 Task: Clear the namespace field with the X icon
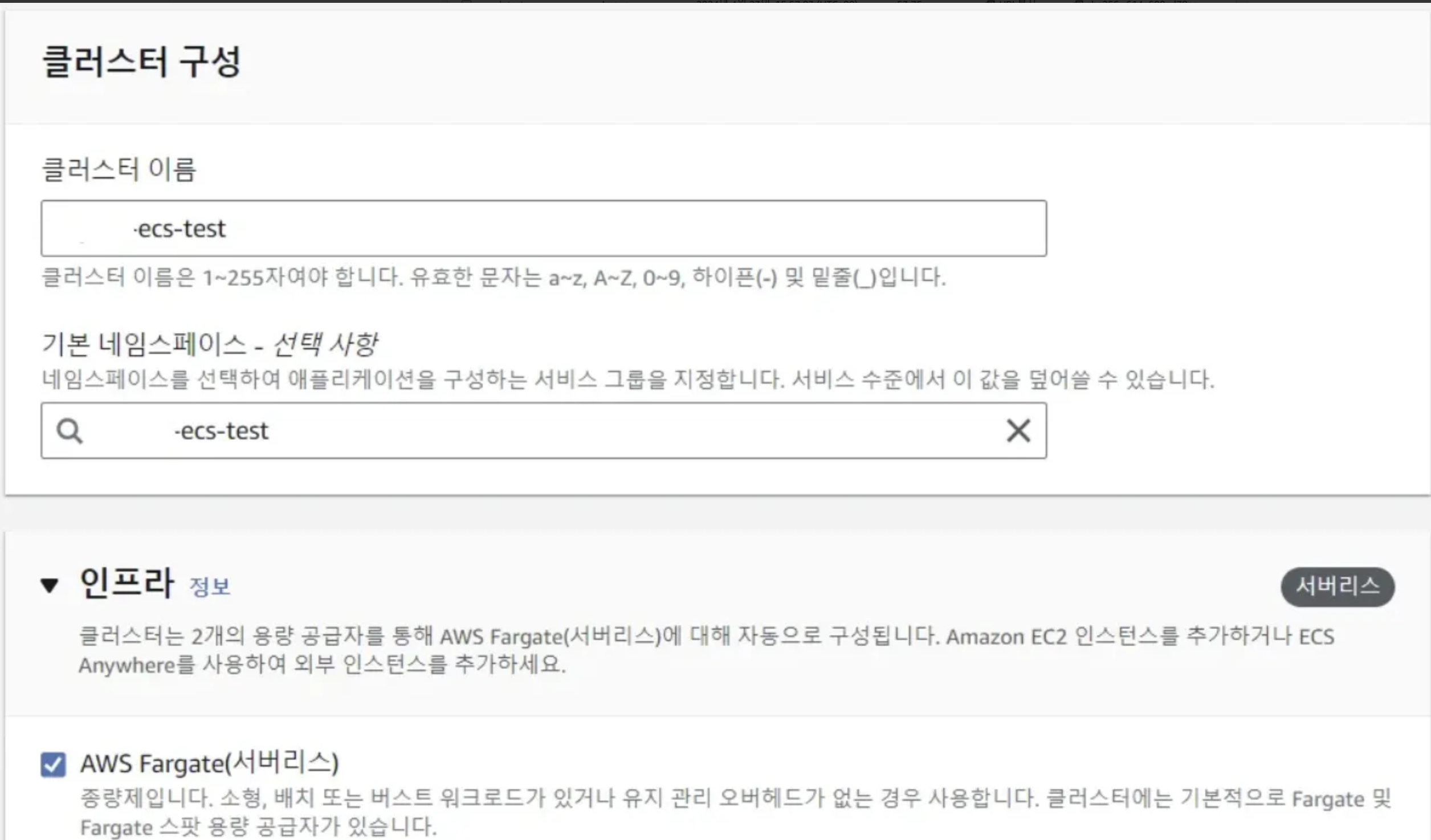pyautogui.click(x=1018, y=431)
